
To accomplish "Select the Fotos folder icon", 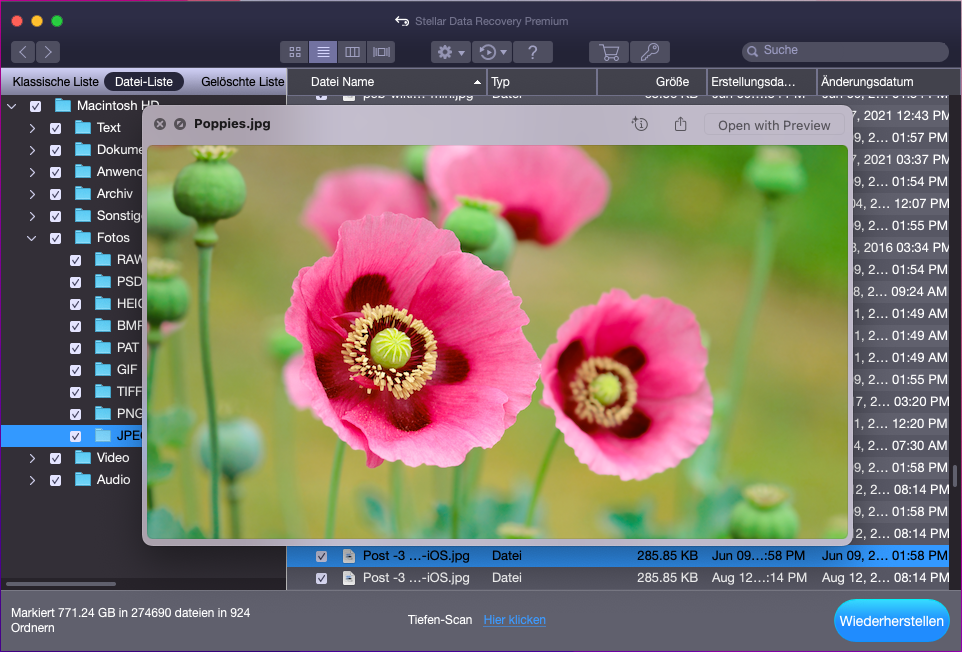I will [x=83, y=237].
